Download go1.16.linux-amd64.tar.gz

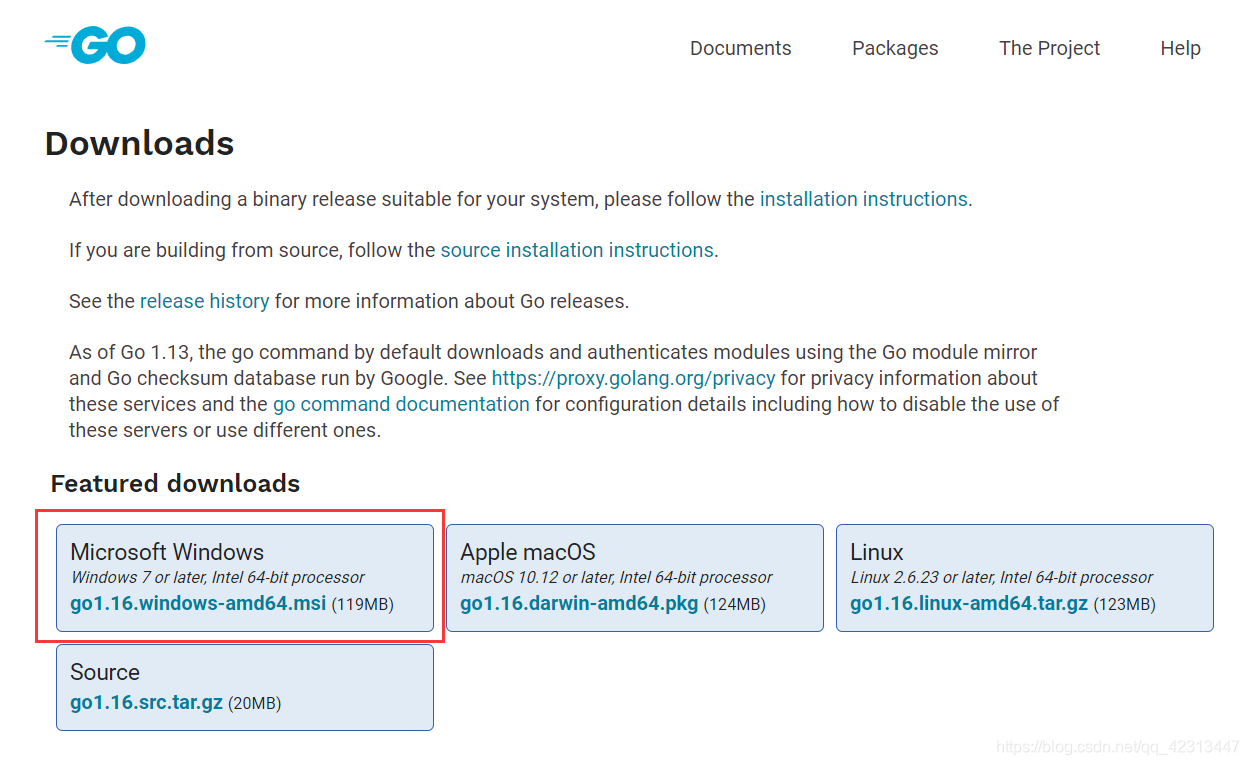969,604
